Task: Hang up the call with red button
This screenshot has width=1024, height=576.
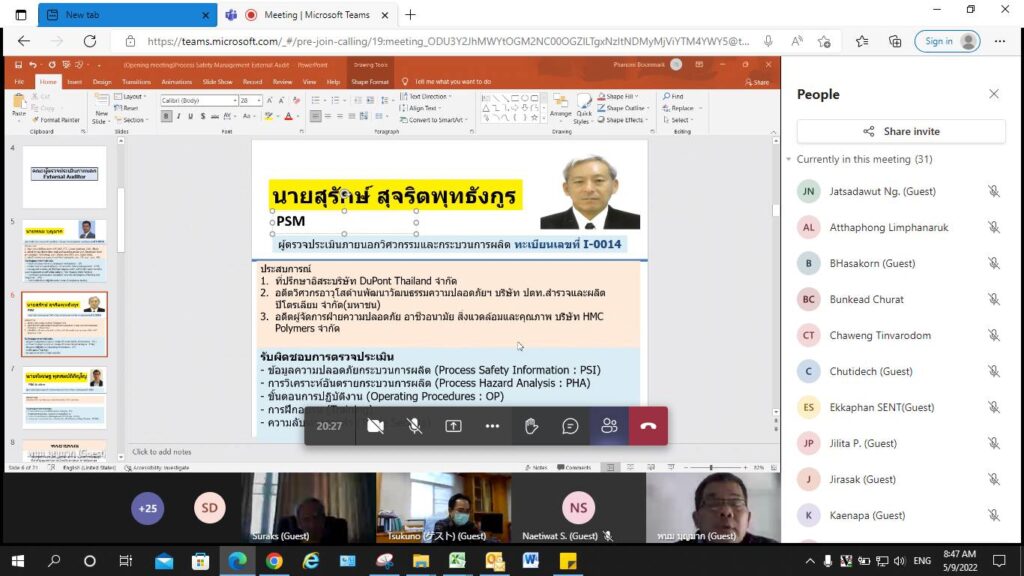Action: pos(648,426)
